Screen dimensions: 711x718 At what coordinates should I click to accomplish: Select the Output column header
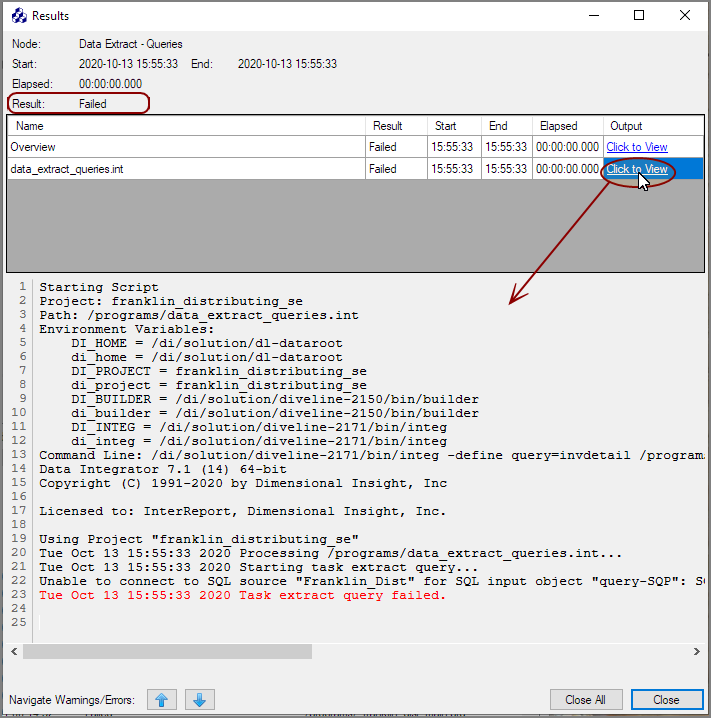click(653, 126)
